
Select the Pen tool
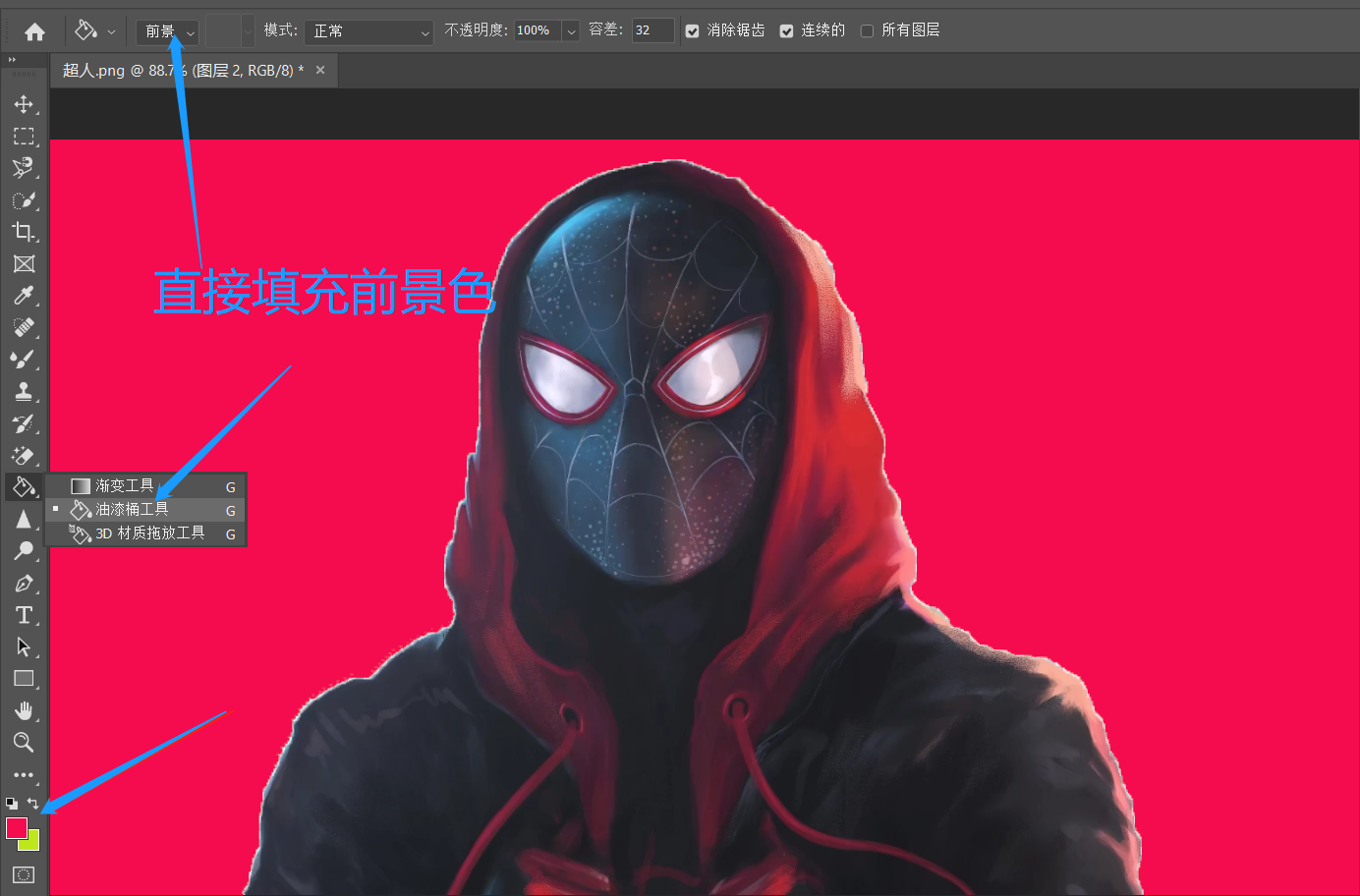(x=24, y=584)
